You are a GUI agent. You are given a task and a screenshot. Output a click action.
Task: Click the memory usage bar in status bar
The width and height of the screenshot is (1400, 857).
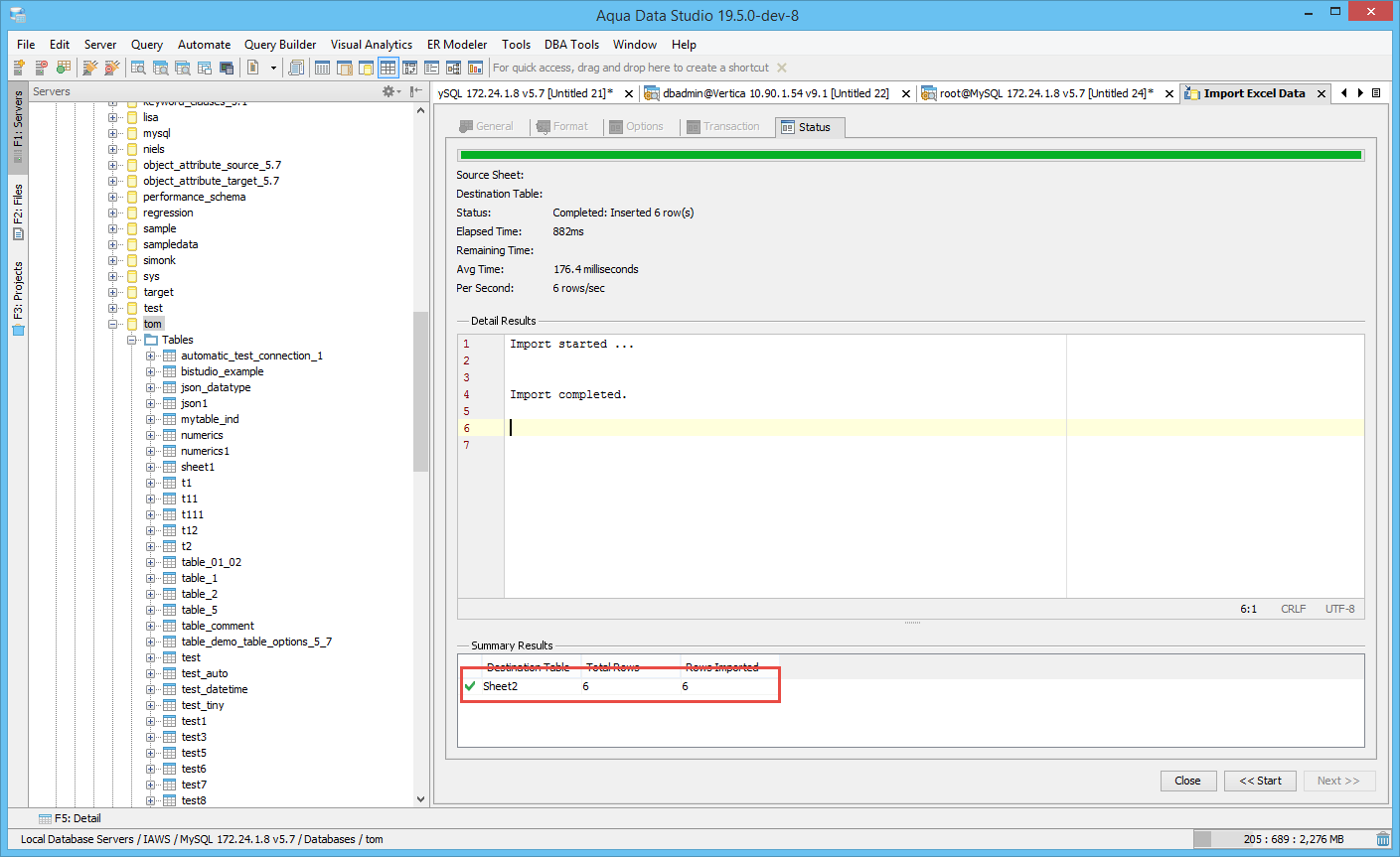point(1283,839)
